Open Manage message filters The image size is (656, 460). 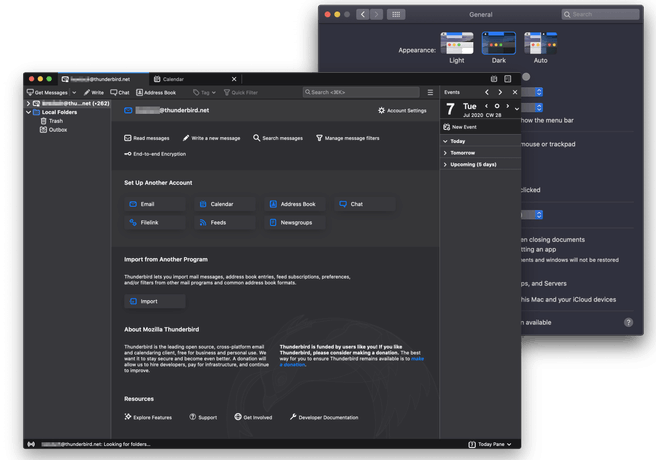(x=348, y=138)
